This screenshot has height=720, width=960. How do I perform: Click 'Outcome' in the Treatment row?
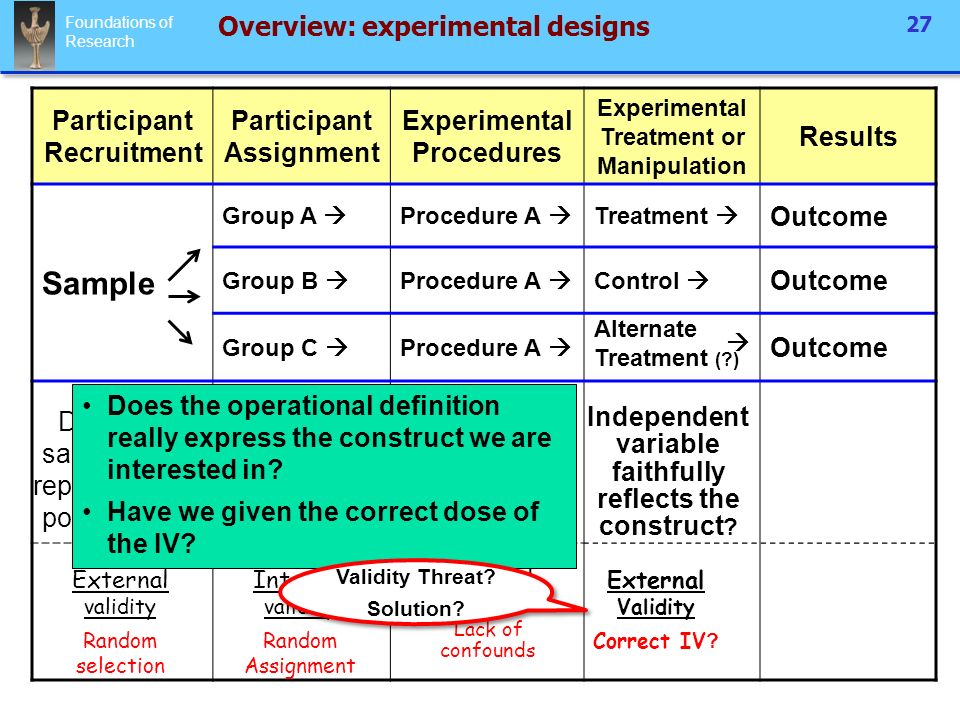828,217
